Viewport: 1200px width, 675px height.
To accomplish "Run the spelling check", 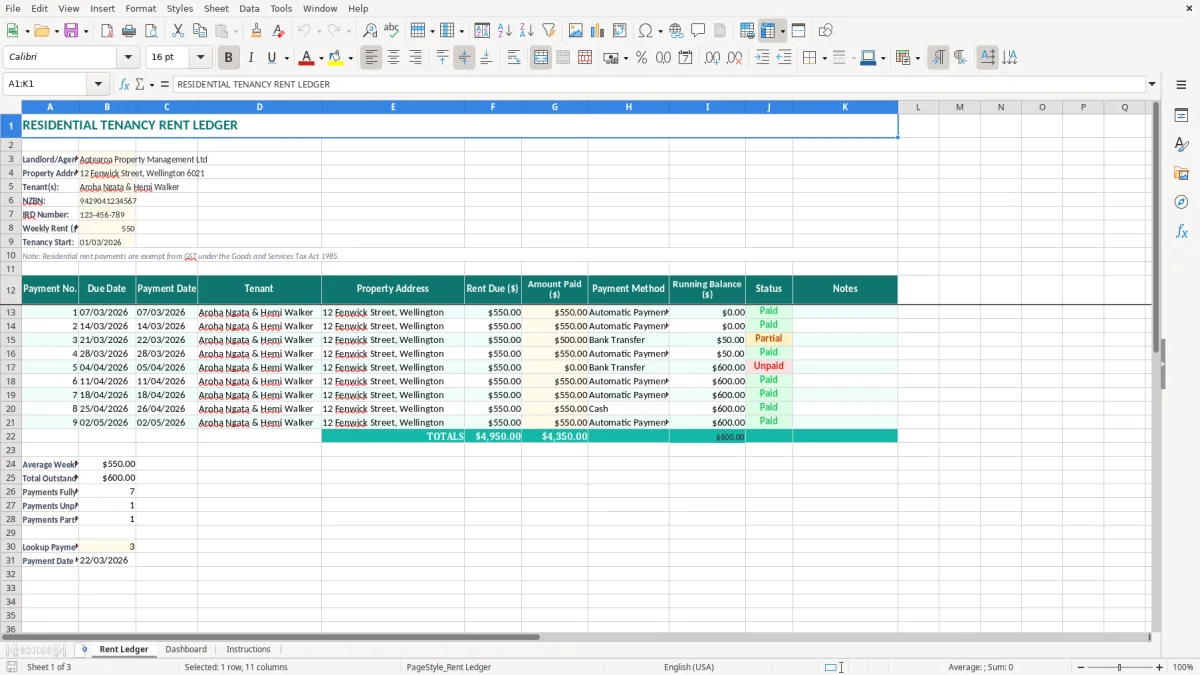I will point(392,31).
